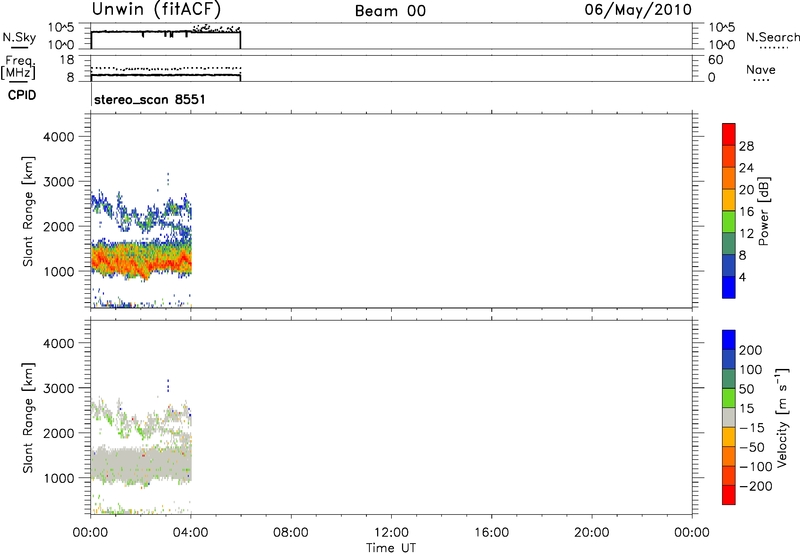This screenshot has width=800, height=554.
Task: Click the '-200' tick on the velocity colorbar
Action: (755, 486)
